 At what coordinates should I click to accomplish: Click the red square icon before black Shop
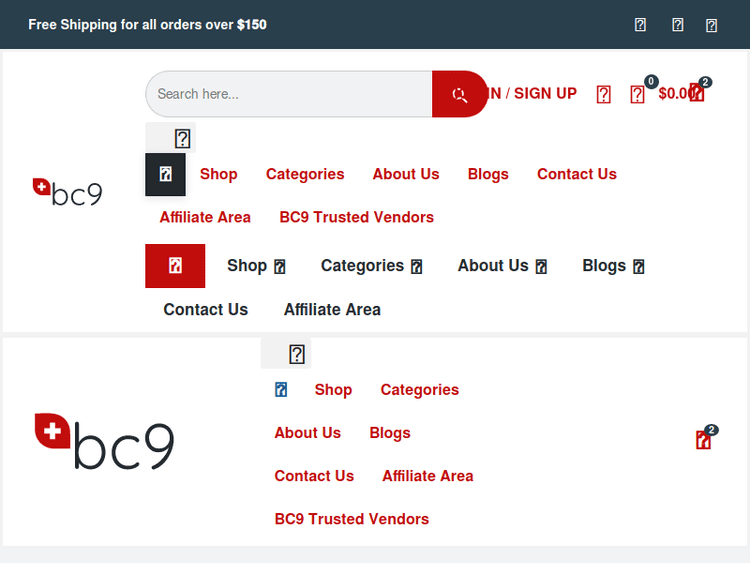(x=175, y=266)
